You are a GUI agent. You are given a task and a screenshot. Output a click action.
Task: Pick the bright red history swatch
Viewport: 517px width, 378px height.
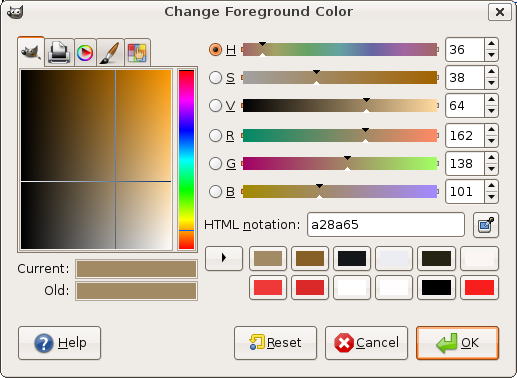tap(479, 287)
